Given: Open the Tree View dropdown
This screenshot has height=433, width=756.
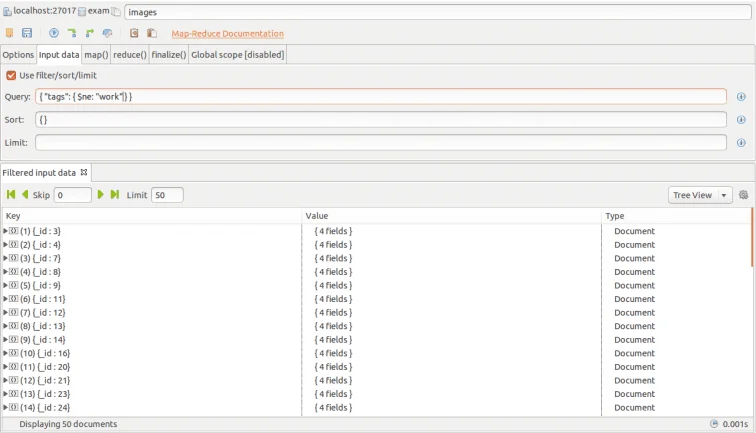Looking at the screenshot, I should coord(700,195).
